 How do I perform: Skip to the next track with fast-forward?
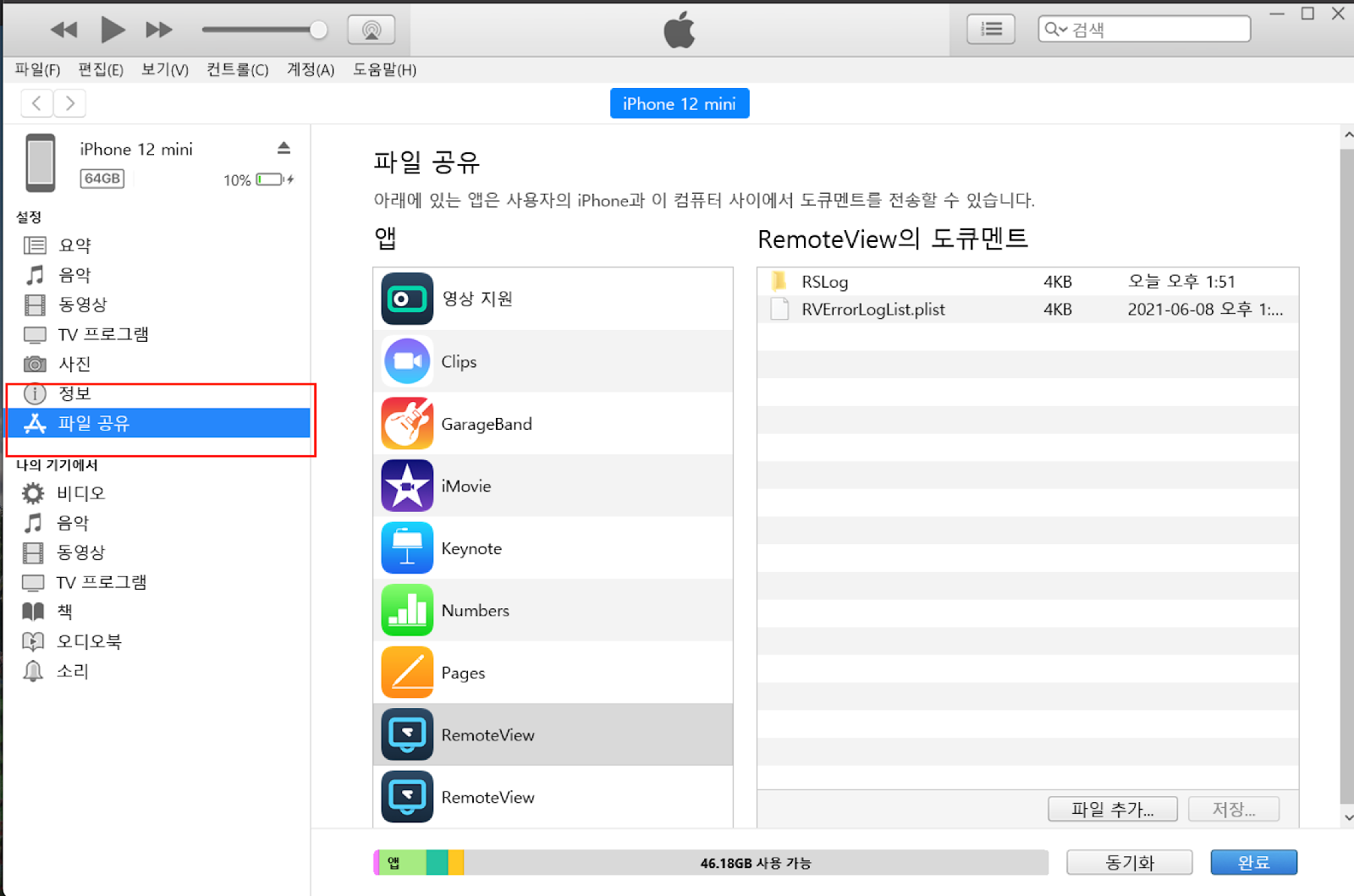(x=158, y=30)
